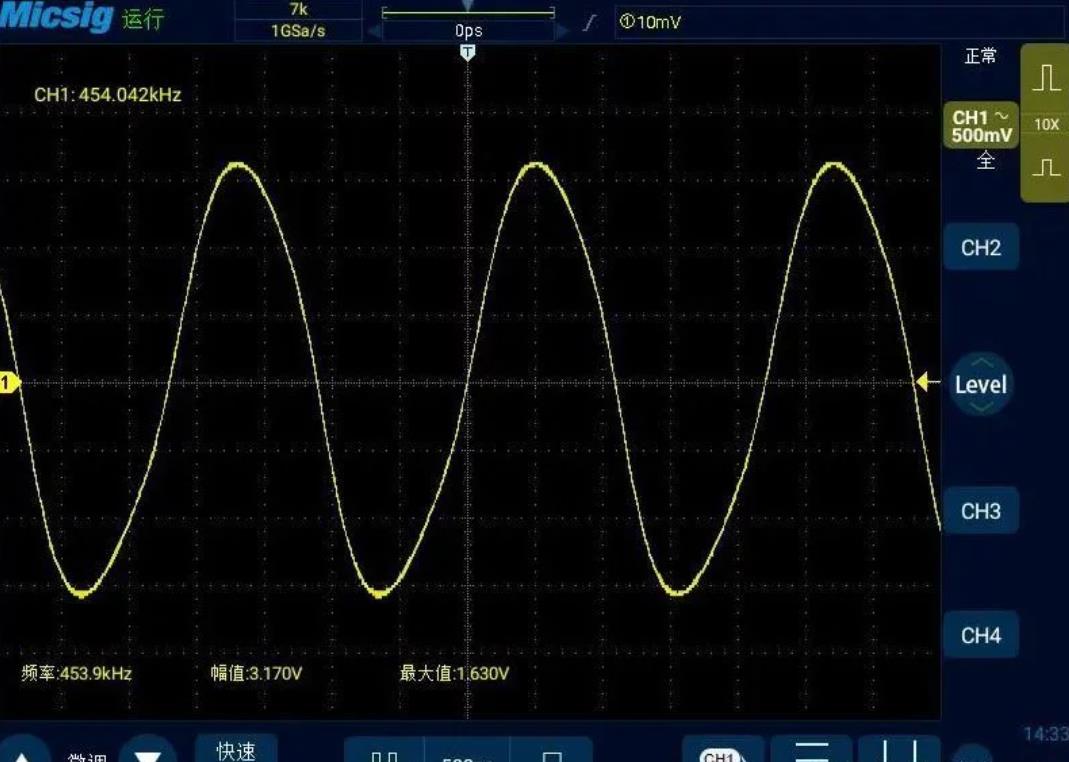Image resolution: width=1069 pixels, height=762 pixels.
Task: Tap the lower pulse icon below 10X
Action: coord(1046,167)
